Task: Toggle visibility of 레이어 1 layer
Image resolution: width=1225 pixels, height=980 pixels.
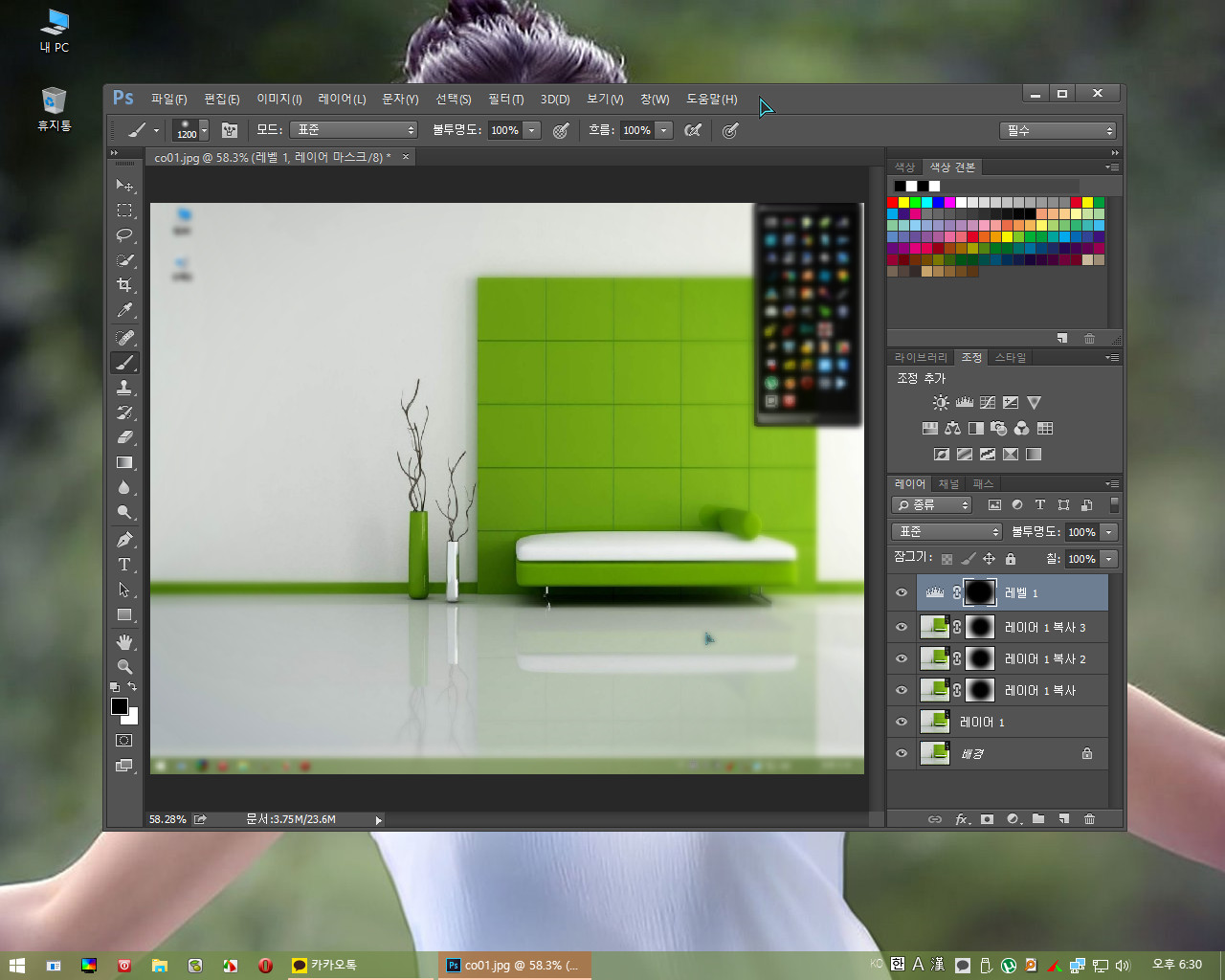Action: (x=902, y=723)
